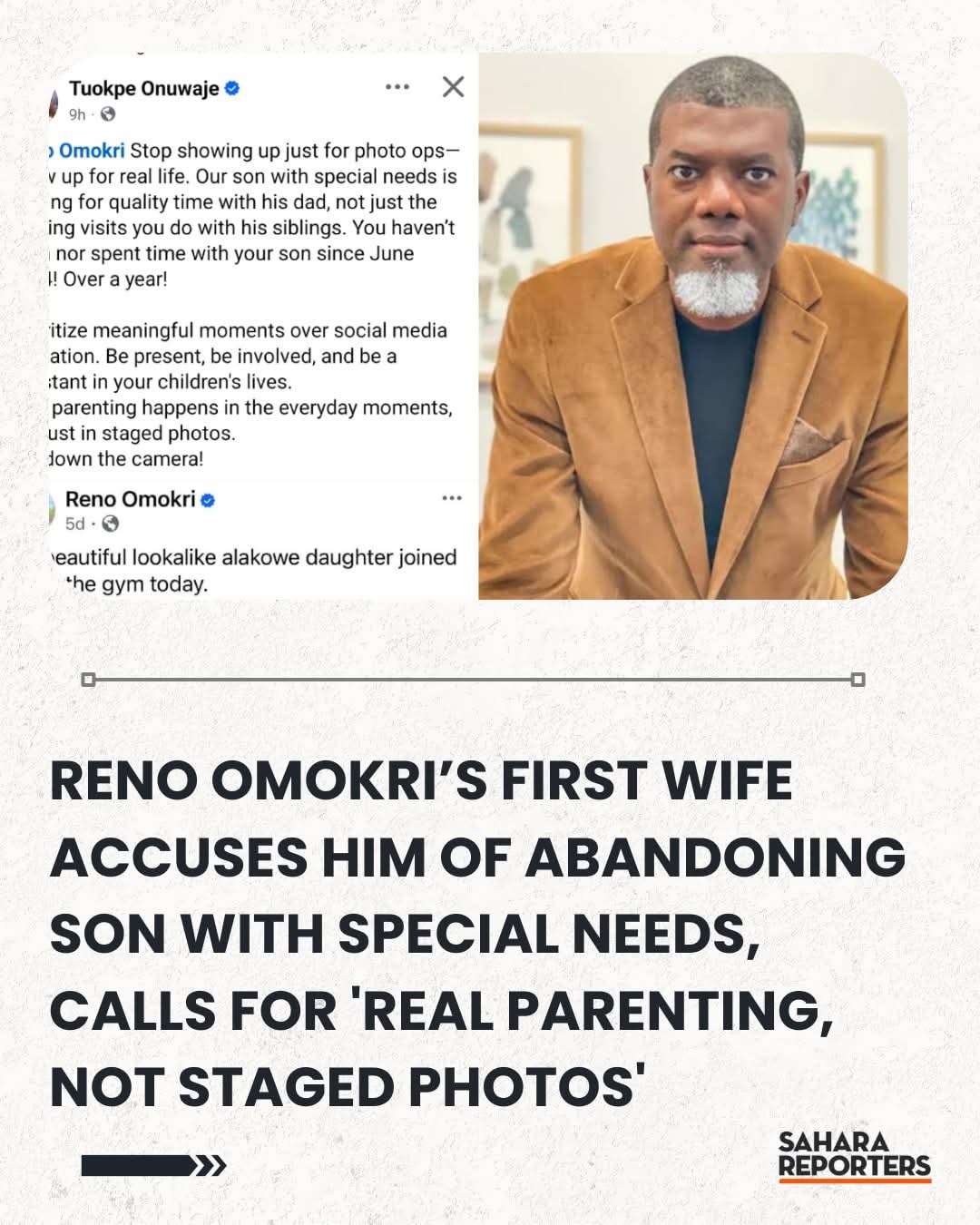Click verified badge beside Tuokpe Onuwaje
980x1225 pixels.
(232, 88)
